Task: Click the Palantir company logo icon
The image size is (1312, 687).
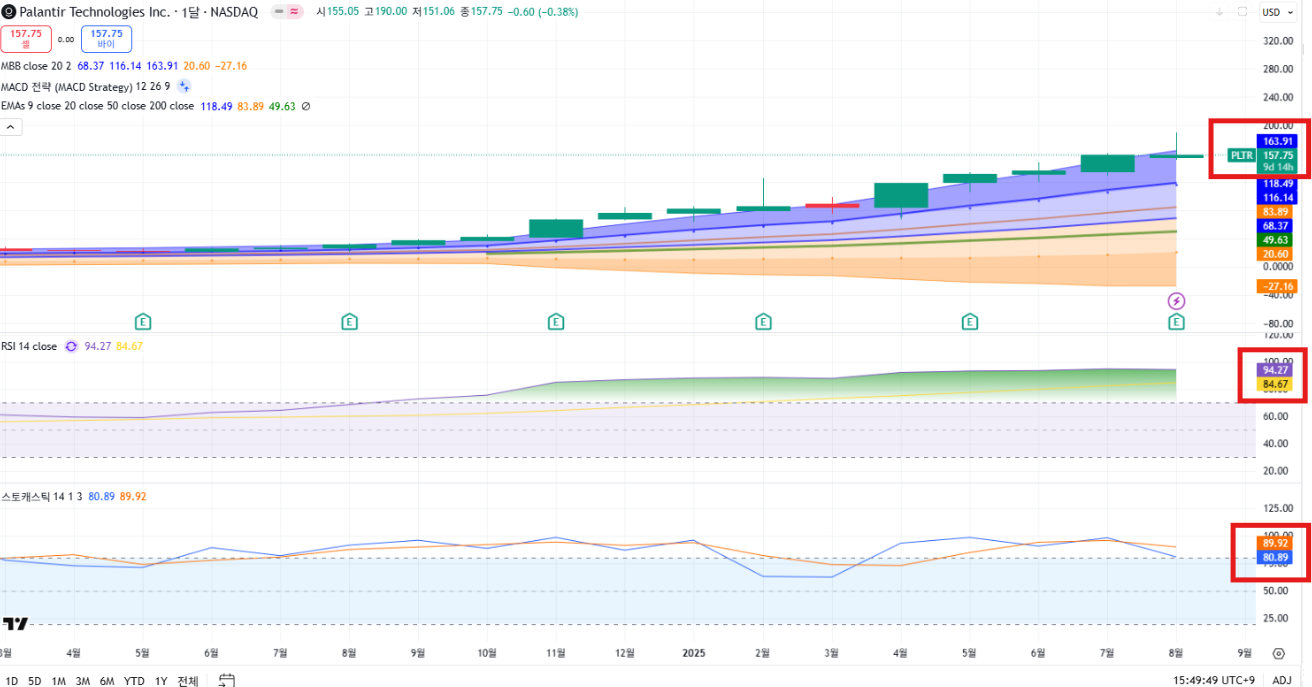Action: 9,12
